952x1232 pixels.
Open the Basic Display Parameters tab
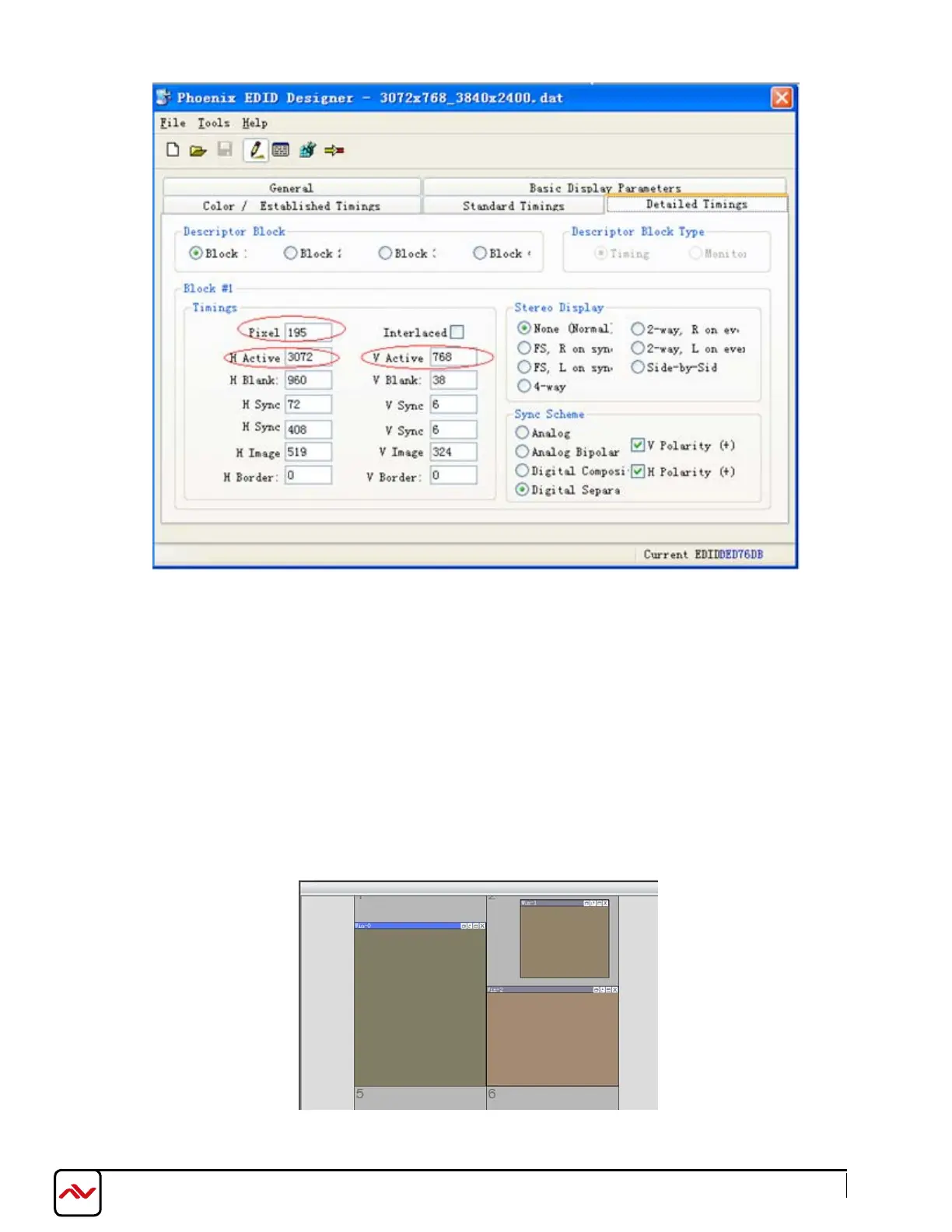(604, 187)
